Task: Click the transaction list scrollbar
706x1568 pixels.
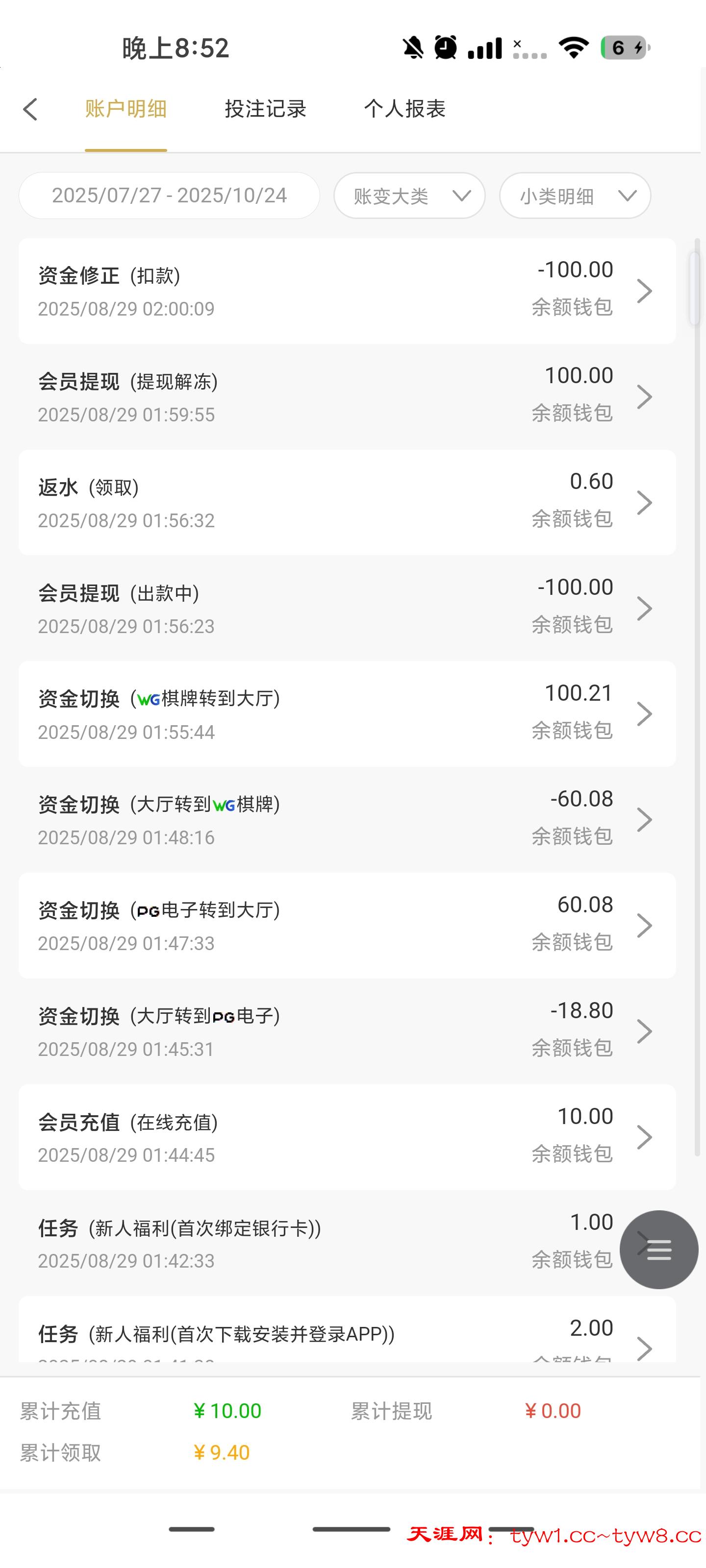Action: click(695, 290)
